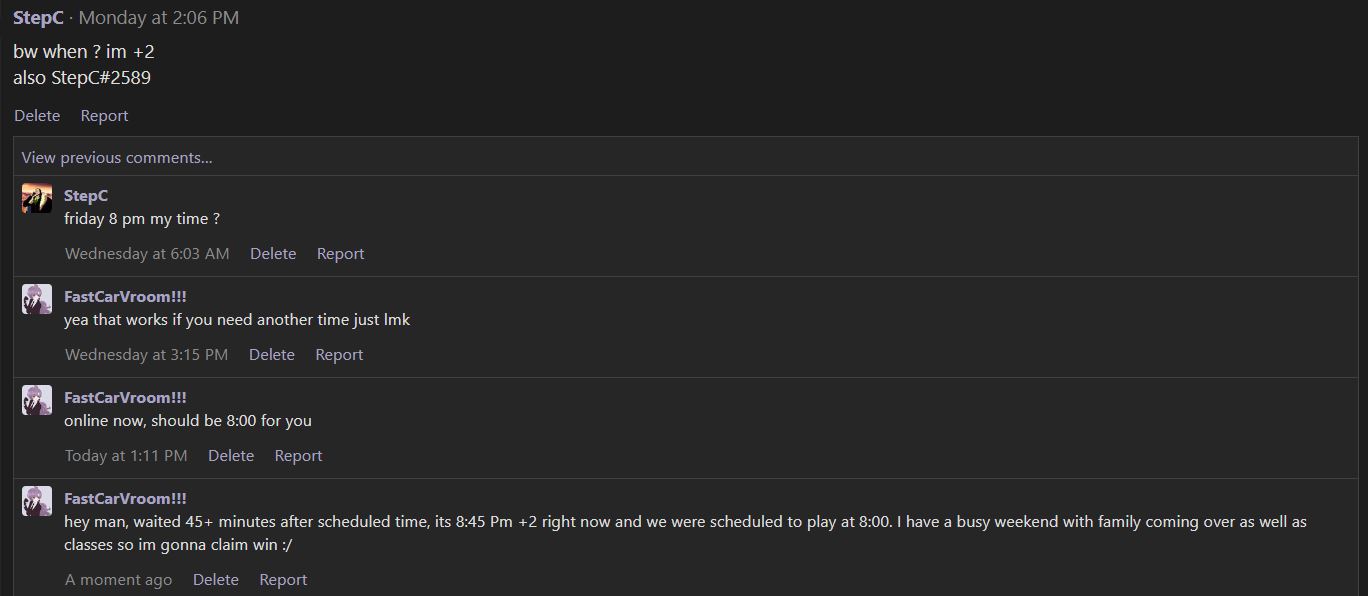Open StepC's profile from the post header

click(x=38, y=18)
